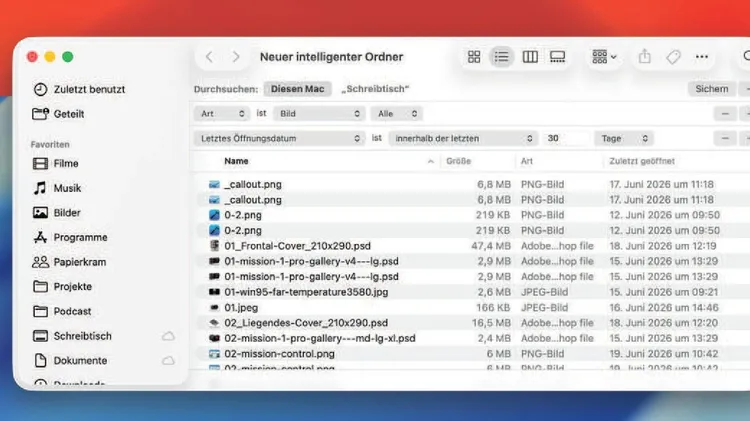Image resolution: width=750 pixels, height=421 pixels.
Task: Select the „Schreibtisch" search scope
Action: 375,89
